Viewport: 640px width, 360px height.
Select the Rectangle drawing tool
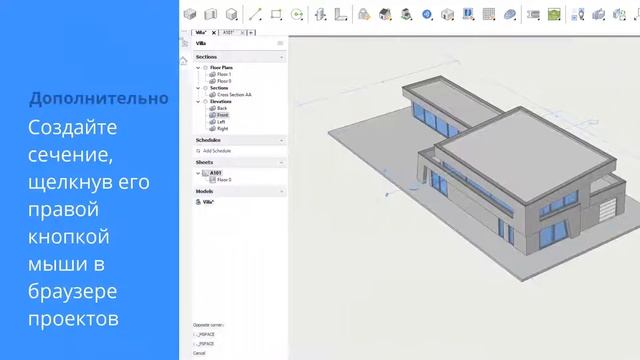coord(276,14)
